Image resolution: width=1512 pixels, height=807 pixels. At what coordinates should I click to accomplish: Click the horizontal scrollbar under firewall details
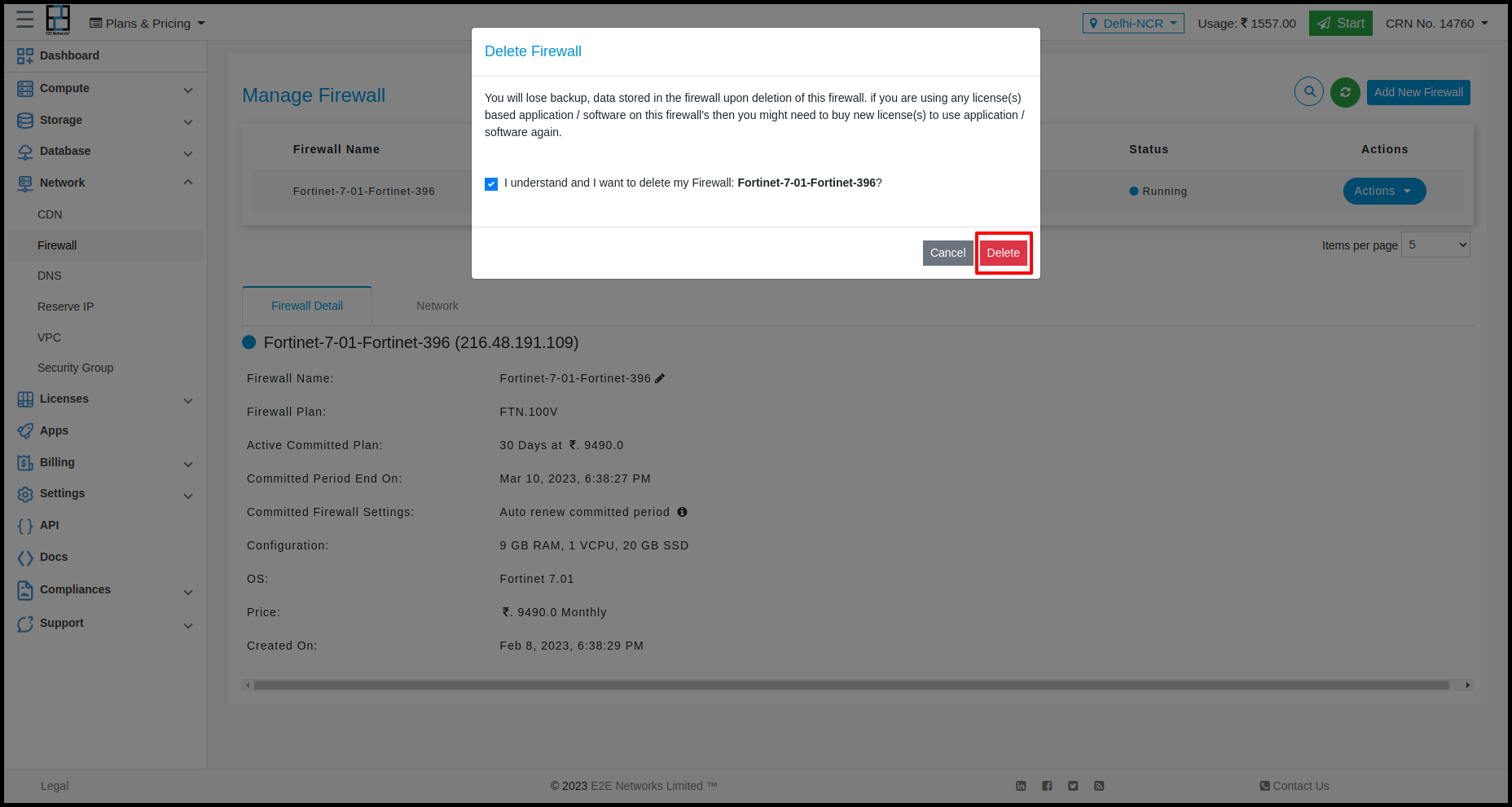click(x=851, y=685)
